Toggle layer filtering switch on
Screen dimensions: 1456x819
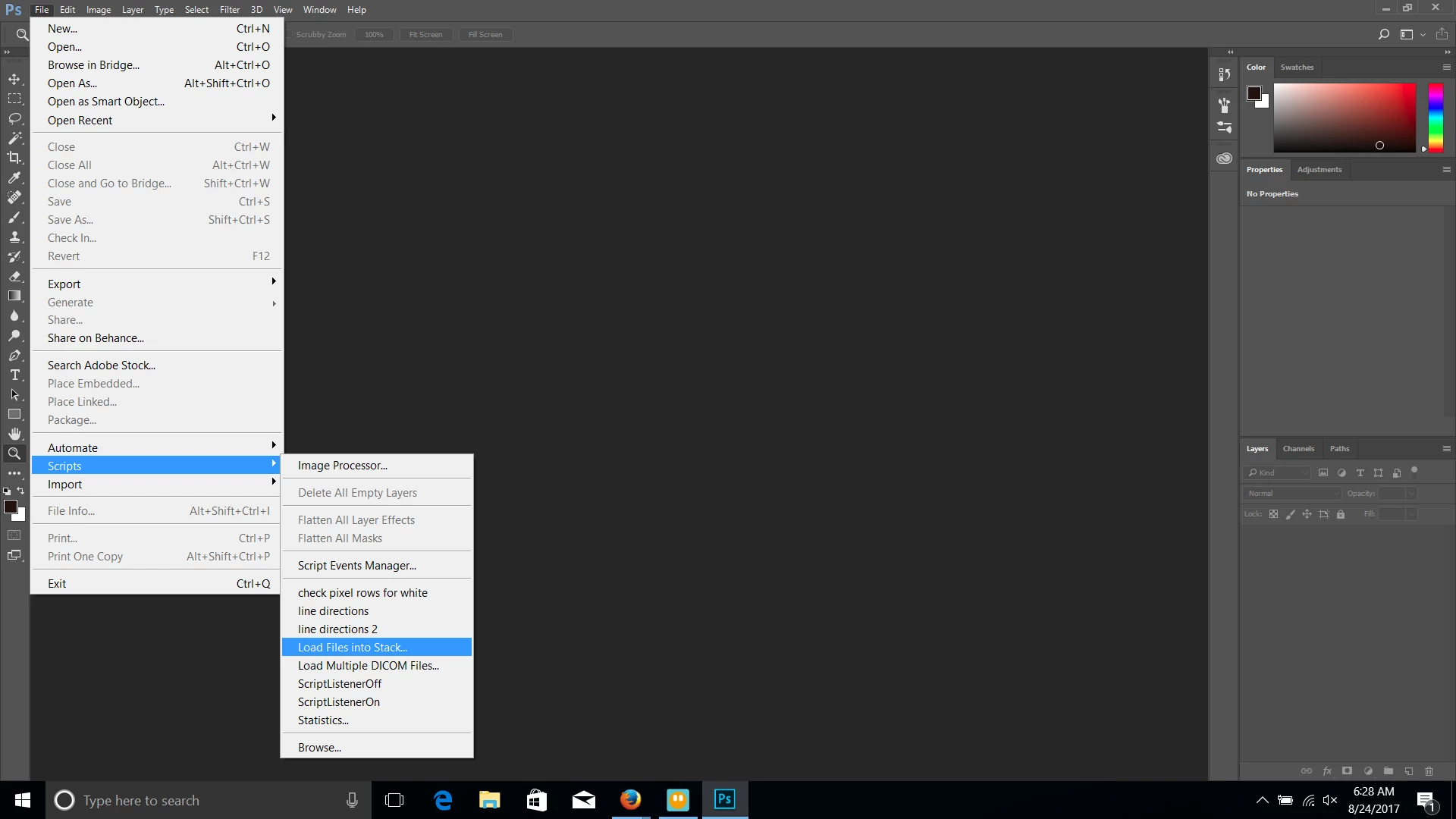(x=1414, y=471)
